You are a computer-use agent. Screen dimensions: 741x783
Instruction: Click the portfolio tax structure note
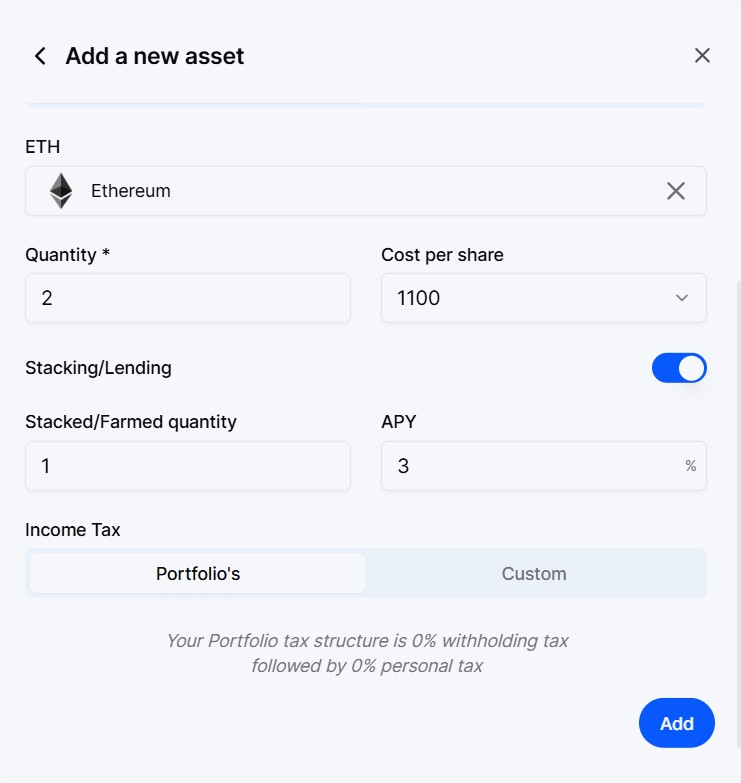point(367,653)
